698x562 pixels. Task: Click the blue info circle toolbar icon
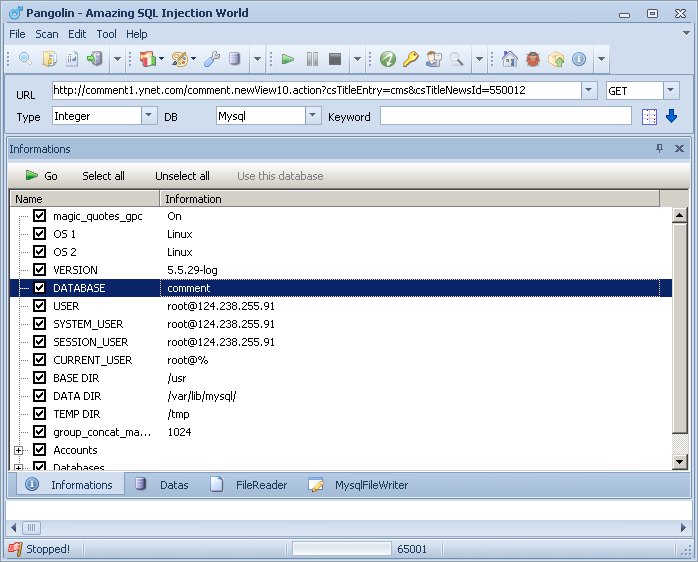click(x=579, y=59)
